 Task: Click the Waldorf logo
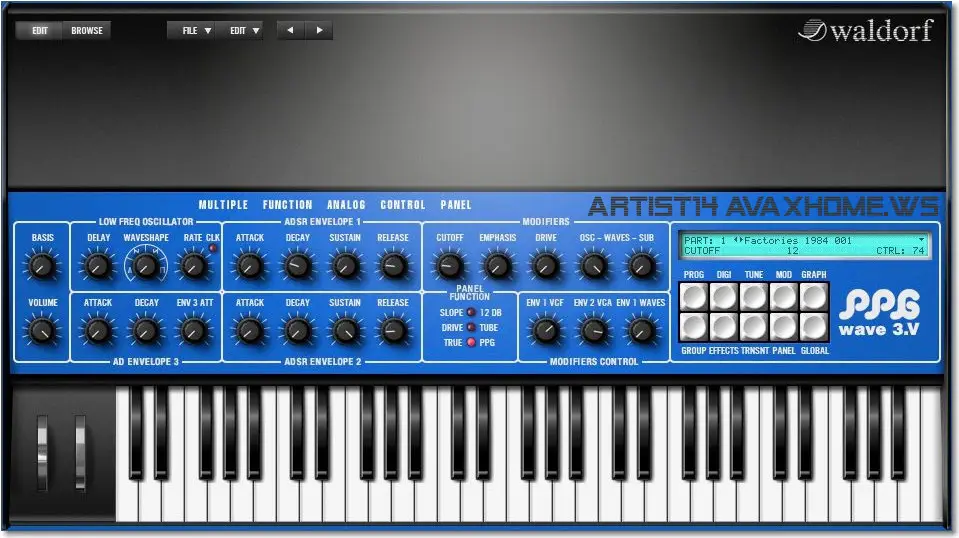(866, 31)
